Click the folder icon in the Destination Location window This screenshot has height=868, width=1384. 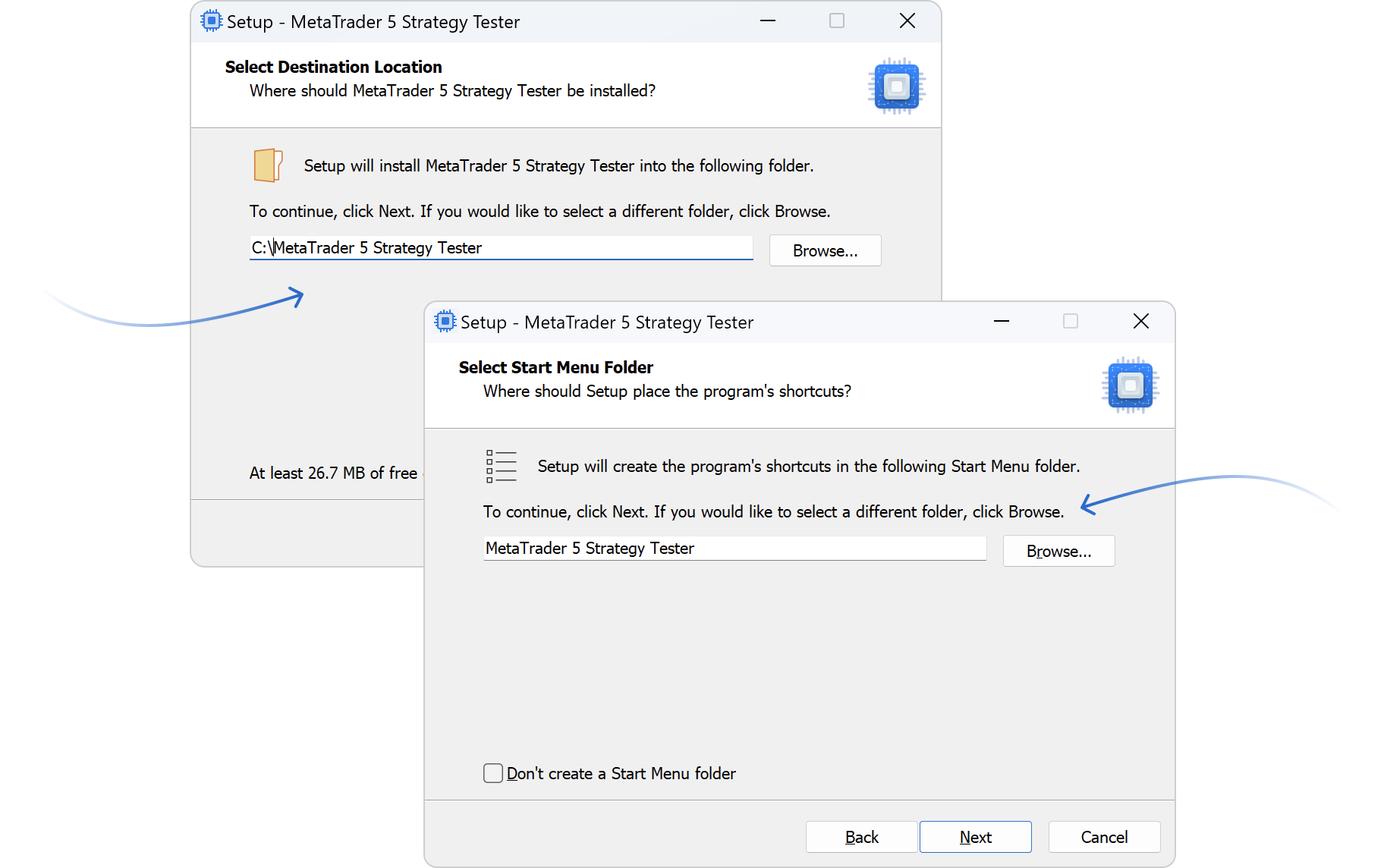coord(268,165)
